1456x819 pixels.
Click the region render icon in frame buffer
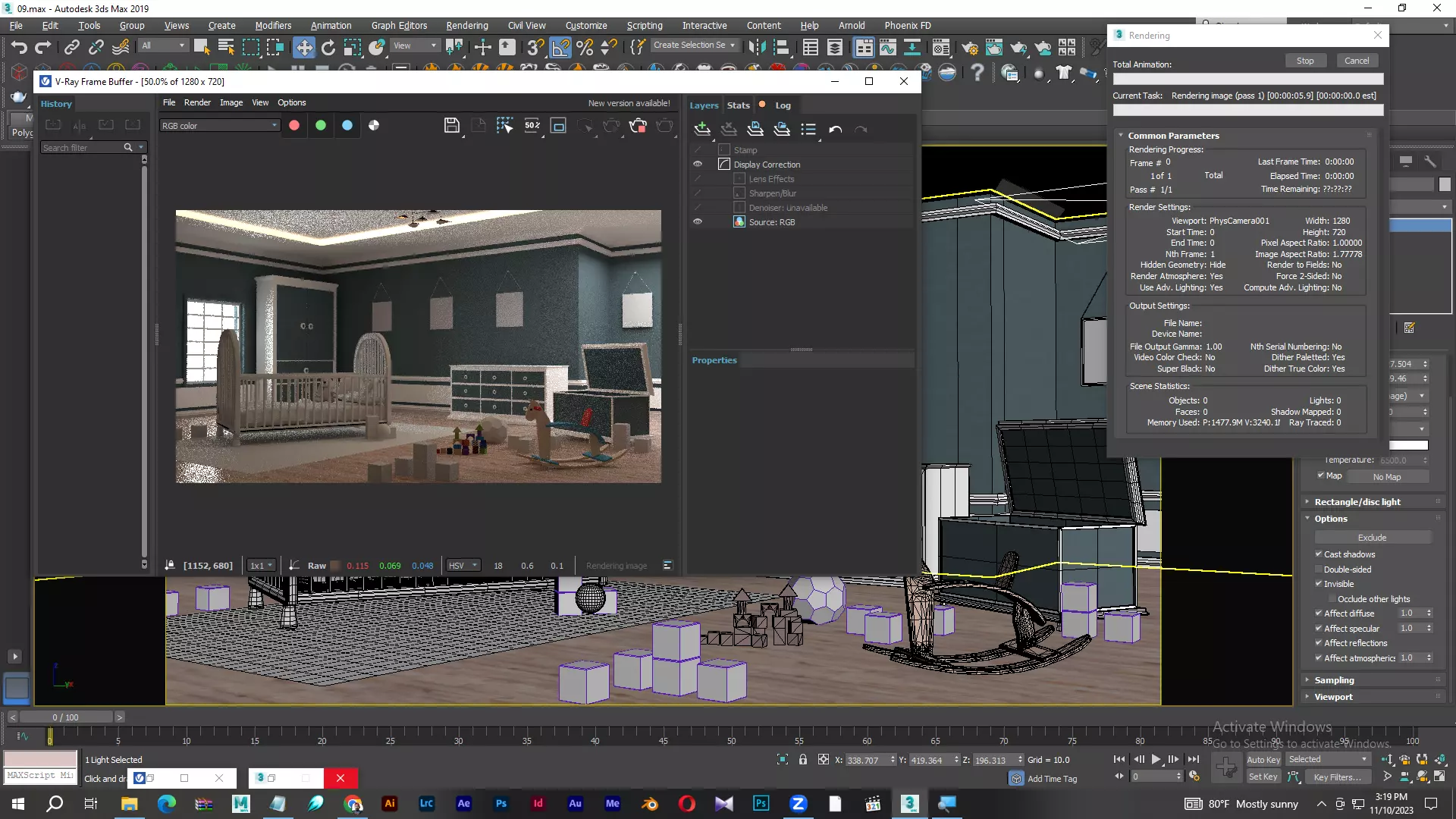(x=558, y=126)
